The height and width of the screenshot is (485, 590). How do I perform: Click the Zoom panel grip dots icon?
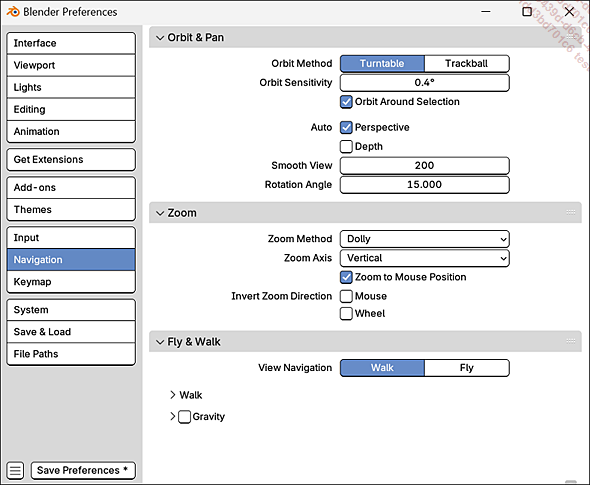[x=570, y=212]
